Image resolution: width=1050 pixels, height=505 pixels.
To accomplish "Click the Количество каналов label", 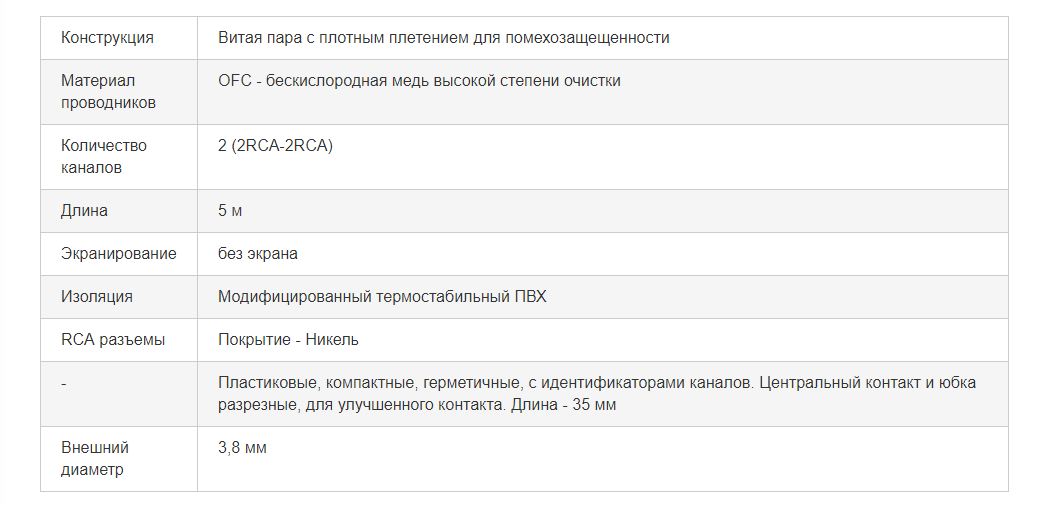I will coord(104,157).
